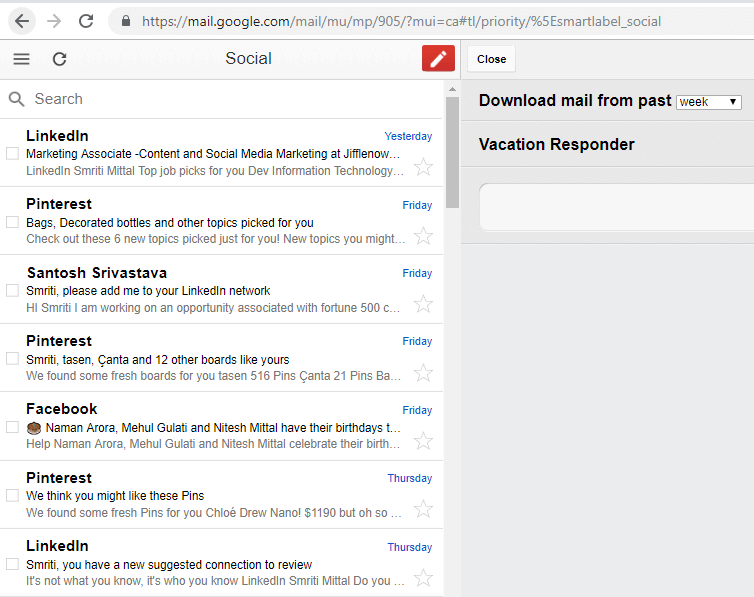Open the 'Marketing Associate -Content and Social Media' email
Image resolution: width=754 pixels, height=597 pixels.
(x=221, y=153)
